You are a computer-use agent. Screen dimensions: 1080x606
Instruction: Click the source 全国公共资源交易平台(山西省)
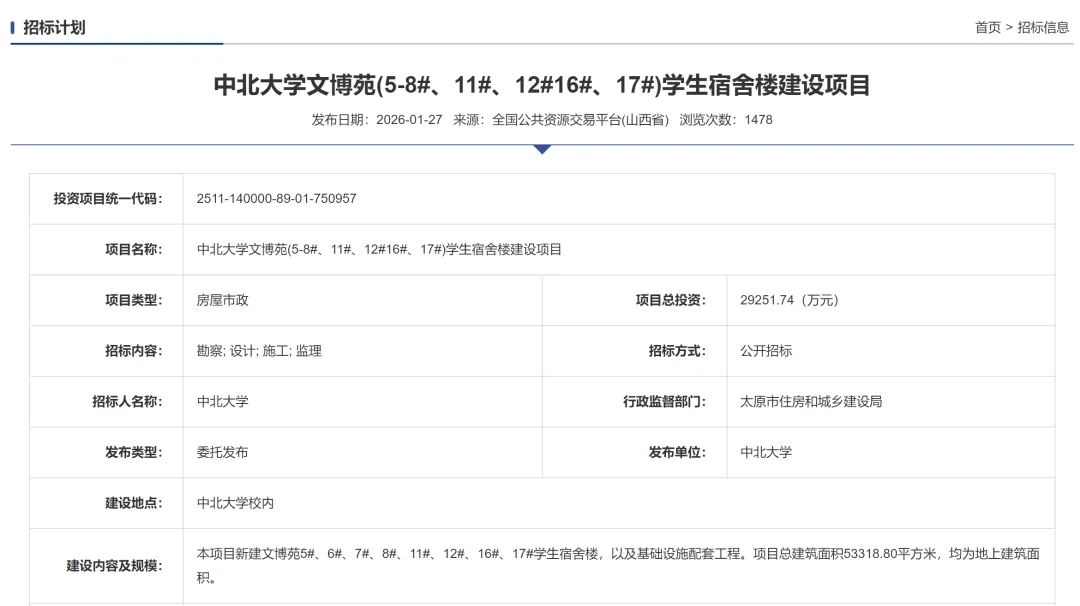[x=580, y=120]
